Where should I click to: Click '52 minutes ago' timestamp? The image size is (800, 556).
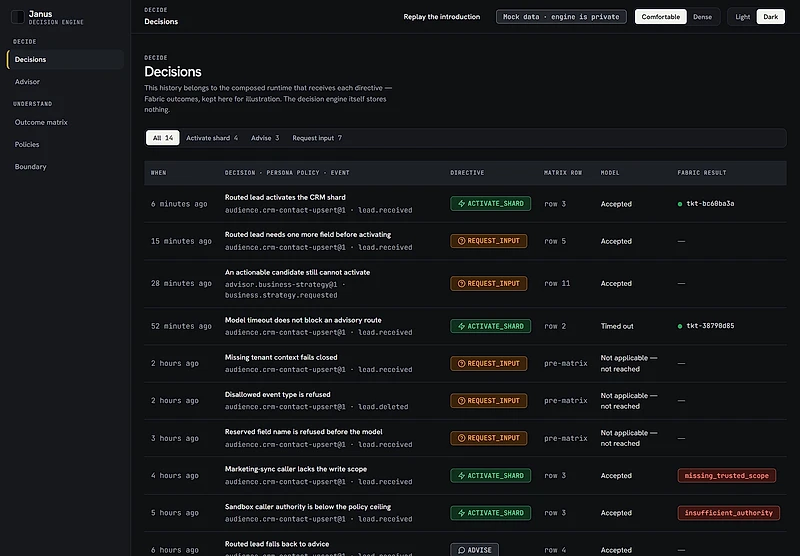tap(181, 326)
